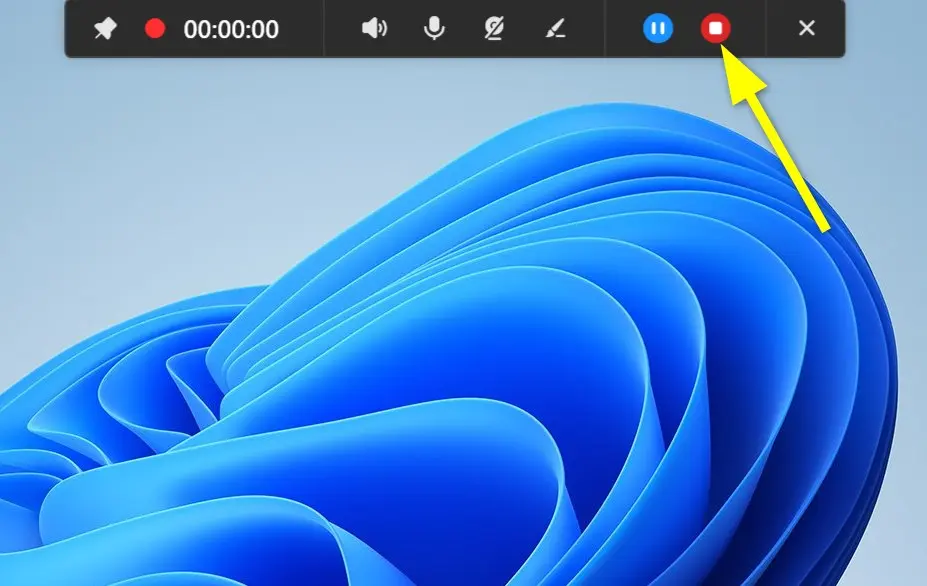Close the recording toolbar
The height and width of the screenshot is (586, 927).
pyautogui.click(x=806, y=28)
